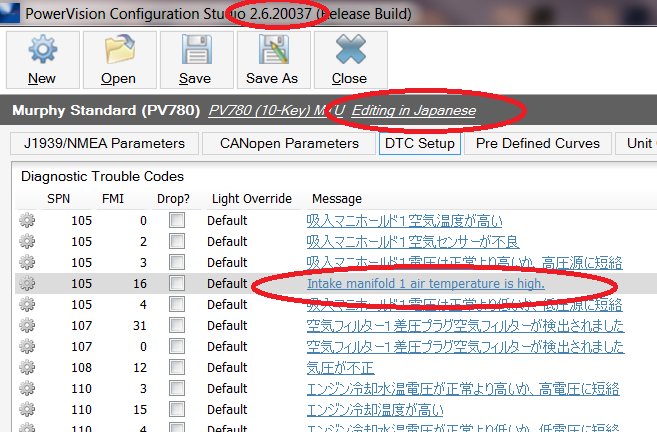Toggle Drop checkbox for SPN 107 FMI 0
Image resolution: width=657 pixels, height=432 pixels.
click(x=177, y=346)
